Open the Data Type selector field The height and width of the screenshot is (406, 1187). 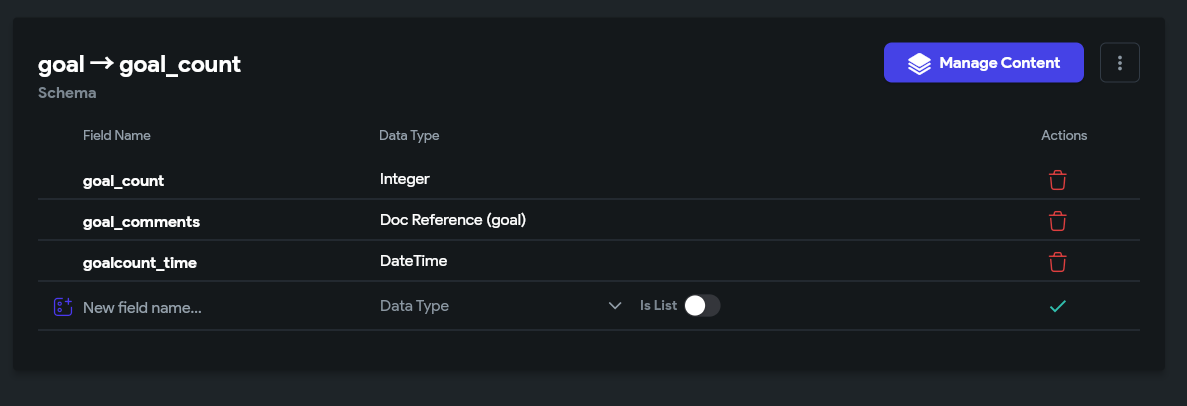[x=501, y=306]
